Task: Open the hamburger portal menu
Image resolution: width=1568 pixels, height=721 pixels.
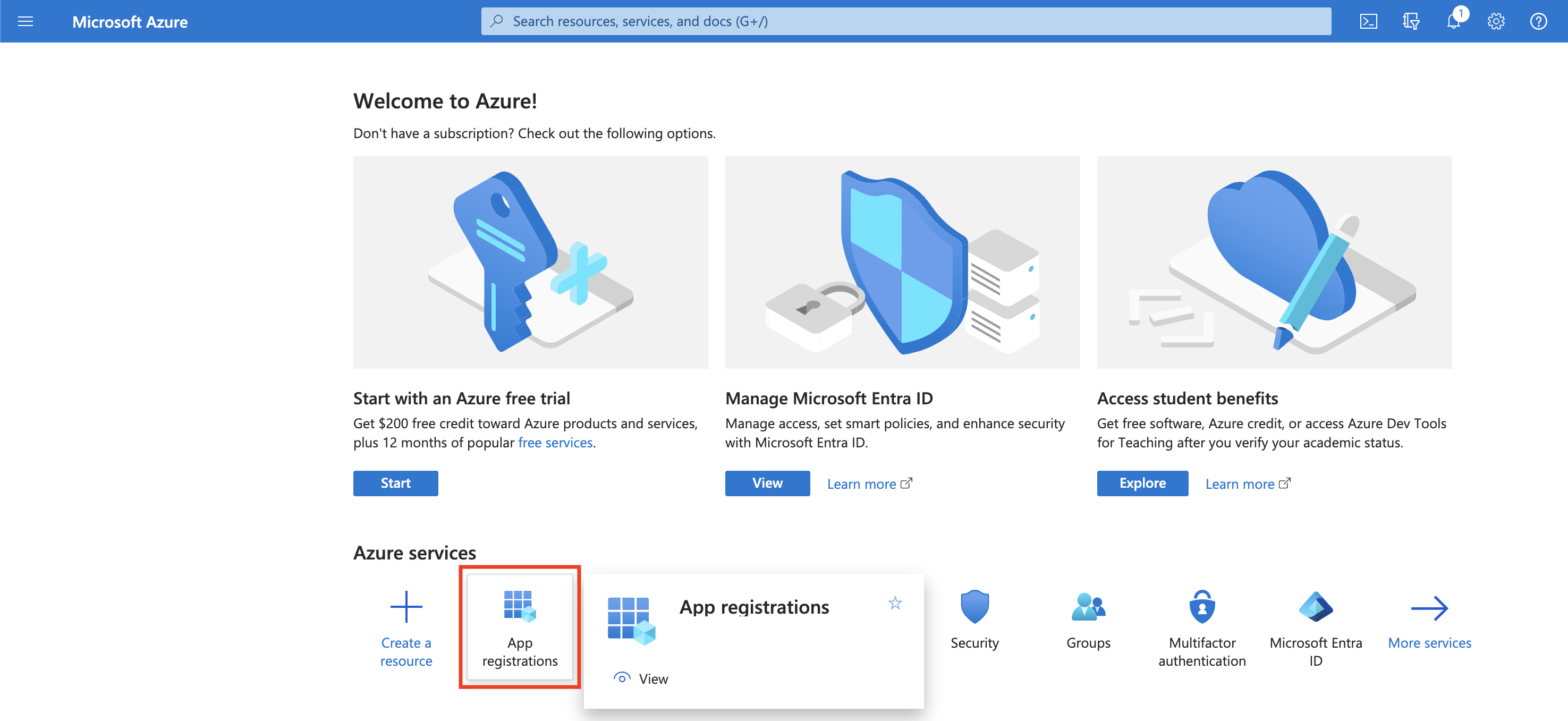Action: pos(26,22)
